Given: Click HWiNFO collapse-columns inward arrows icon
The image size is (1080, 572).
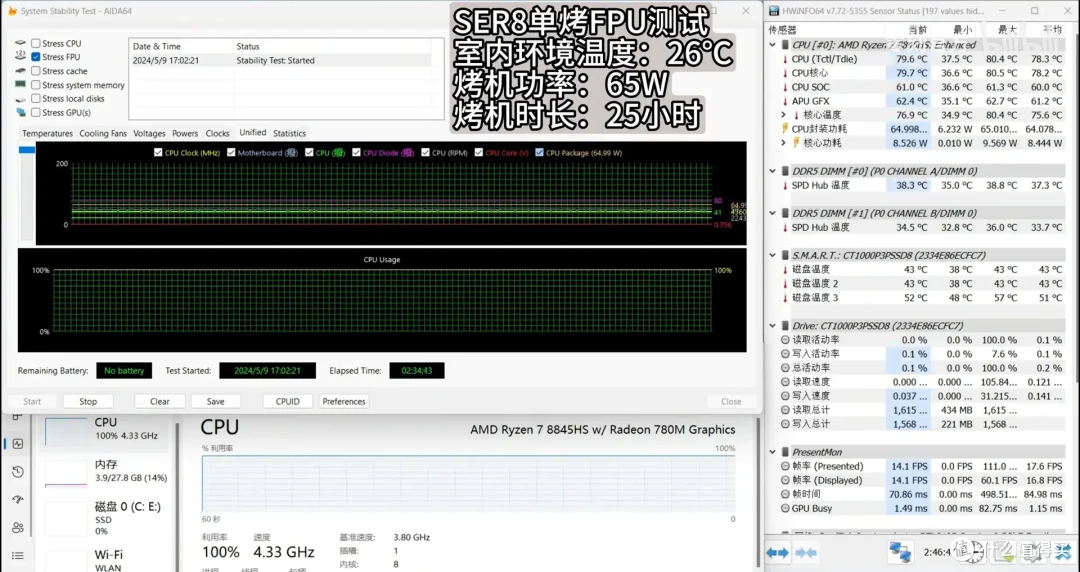Looking at the screenshot, I should tap(806, 553).
